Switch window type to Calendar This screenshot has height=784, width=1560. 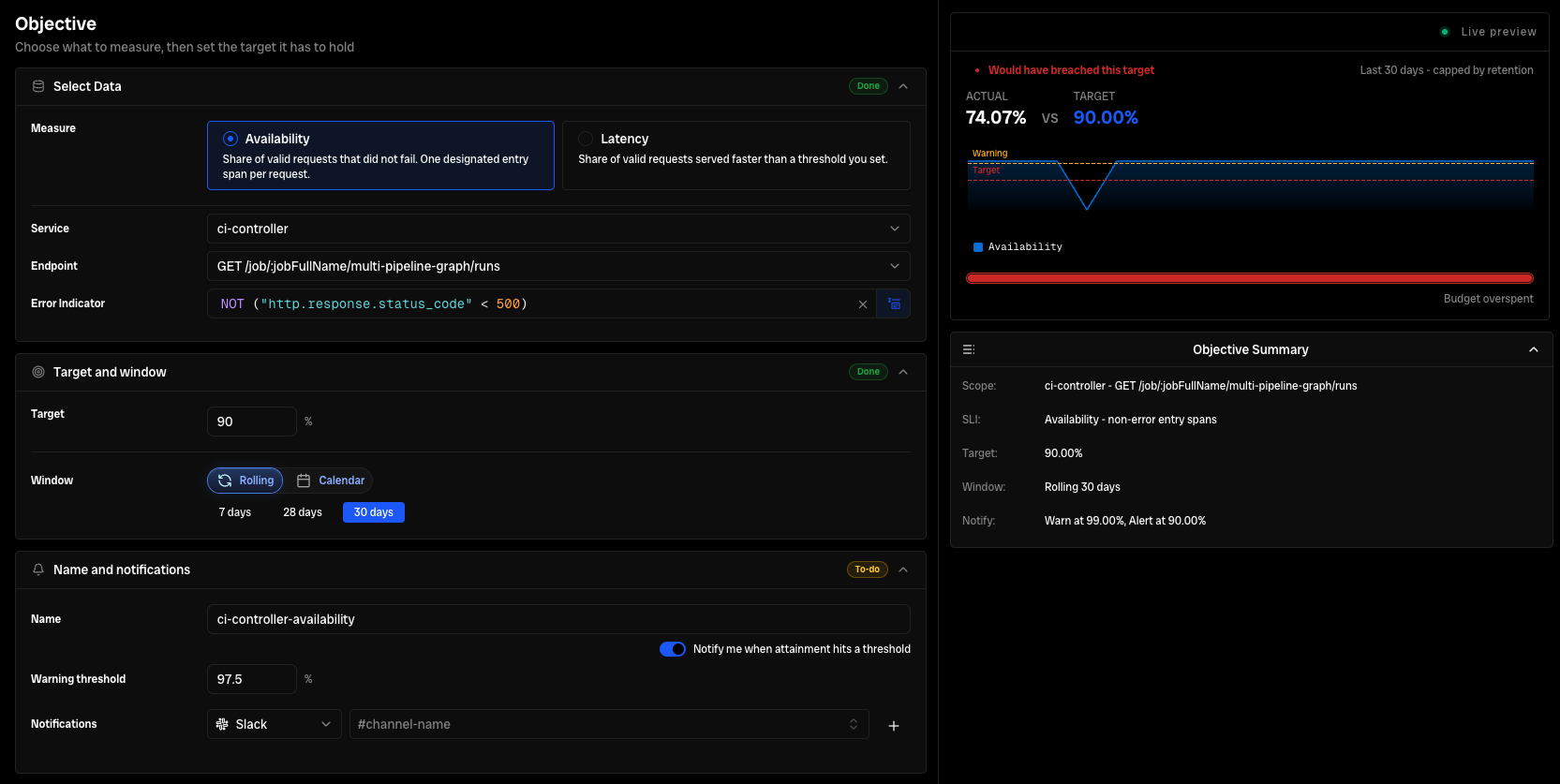[x=330, y=481]
